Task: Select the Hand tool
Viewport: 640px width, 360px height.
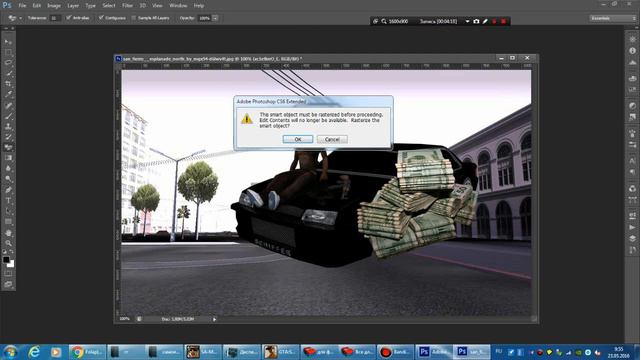Action: (8, 233)
